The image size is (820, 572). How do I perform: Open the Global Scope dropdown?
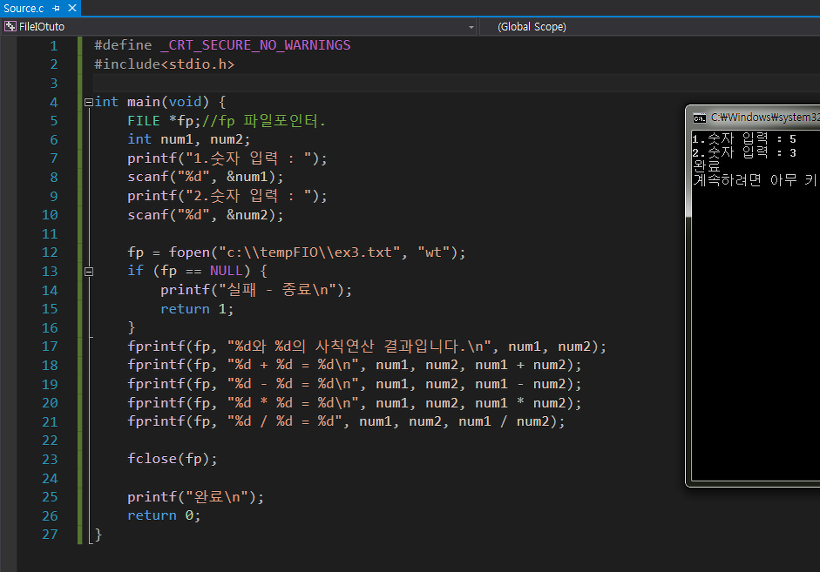point(648,27)
